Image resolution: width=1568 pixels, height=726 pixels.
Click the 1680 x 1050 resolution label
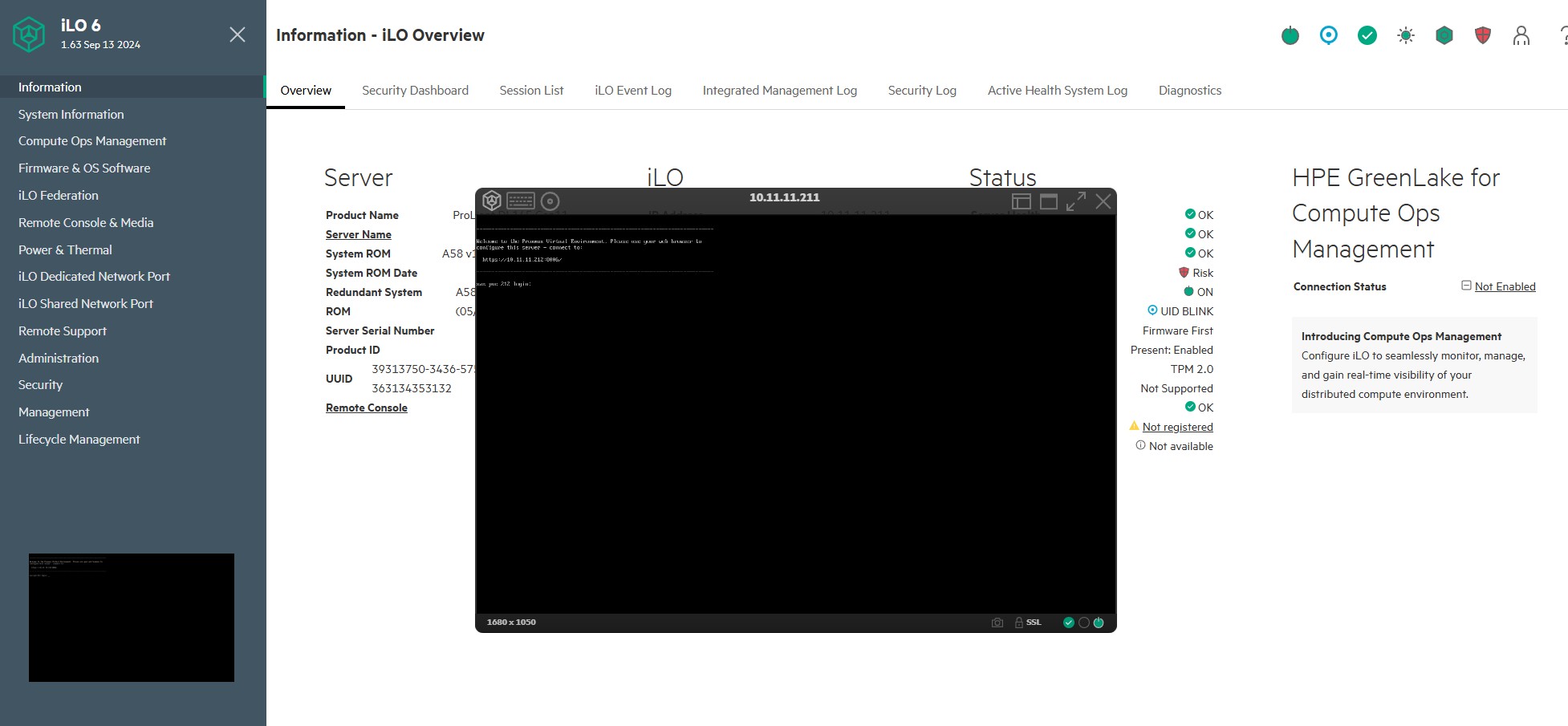[511, 623]
